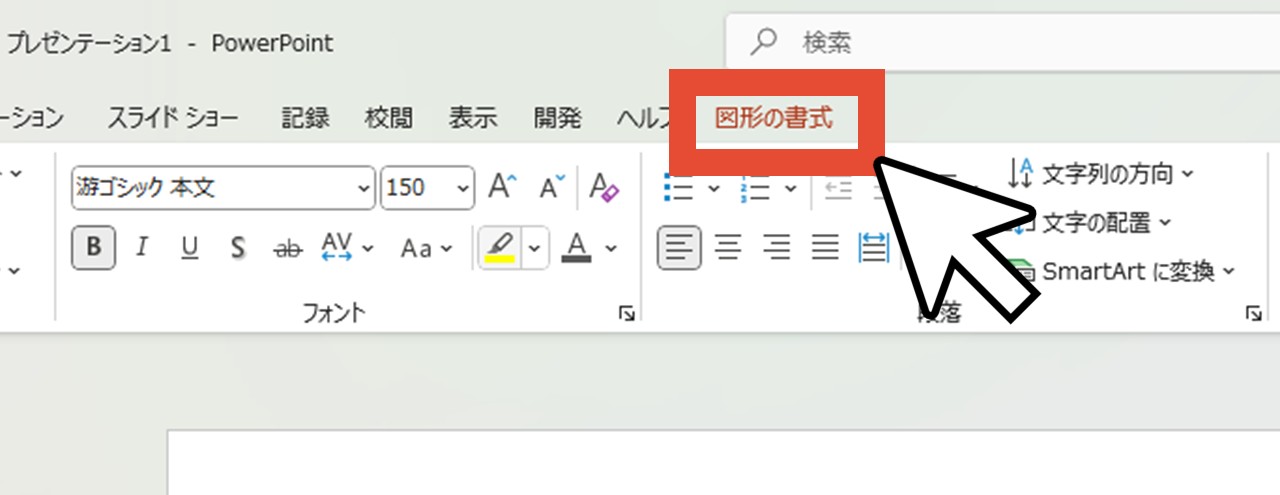This screenshot has width=1280, height=495.
Task: Click the 検索 search box
Action: click(1003, 42)
